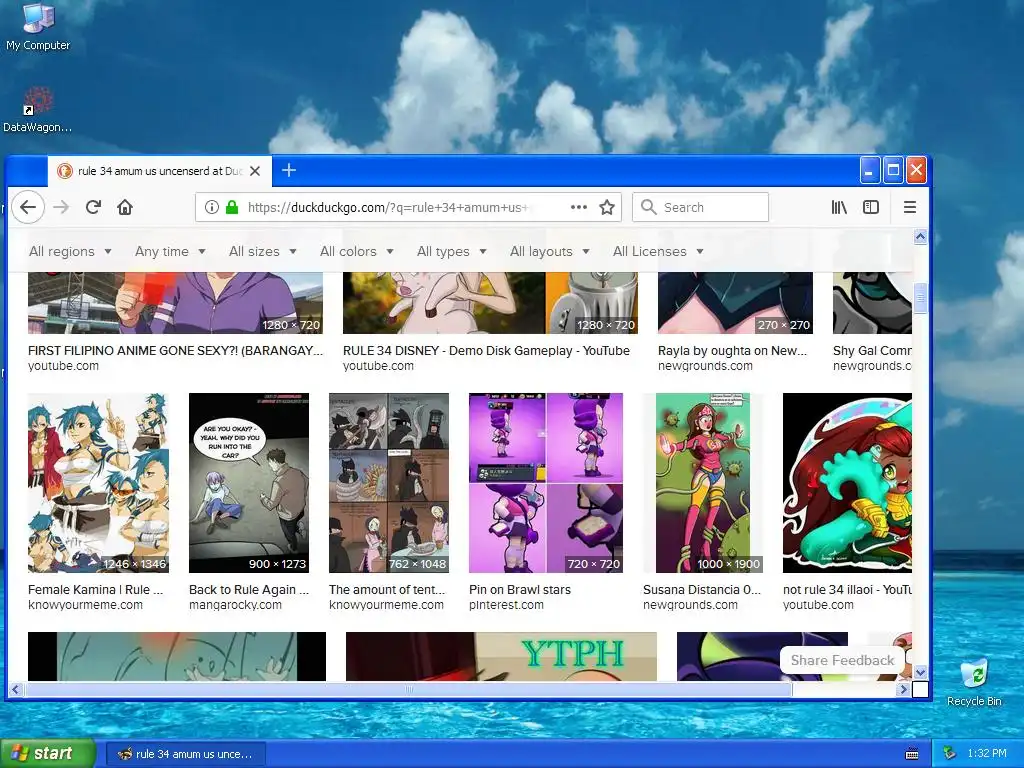Screen dimensions: 1024x768
Task: Click the YTPH thumbnail image
Action: click(501, 656)
